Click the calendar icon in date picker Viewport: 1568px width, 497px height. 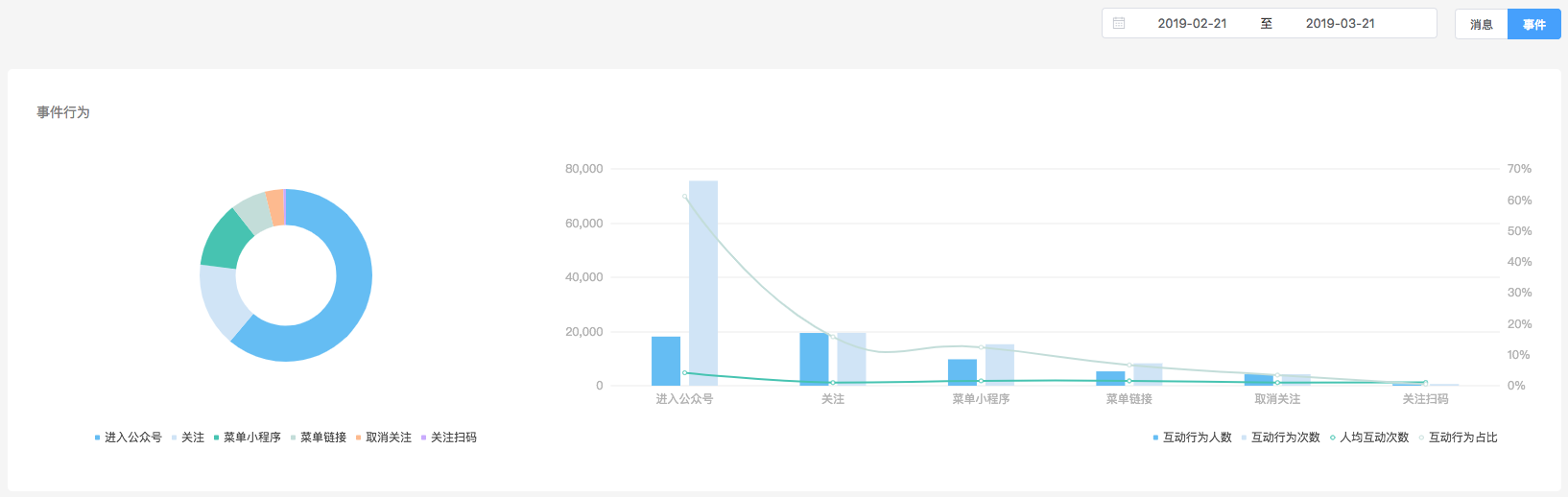pos(1119,23)
